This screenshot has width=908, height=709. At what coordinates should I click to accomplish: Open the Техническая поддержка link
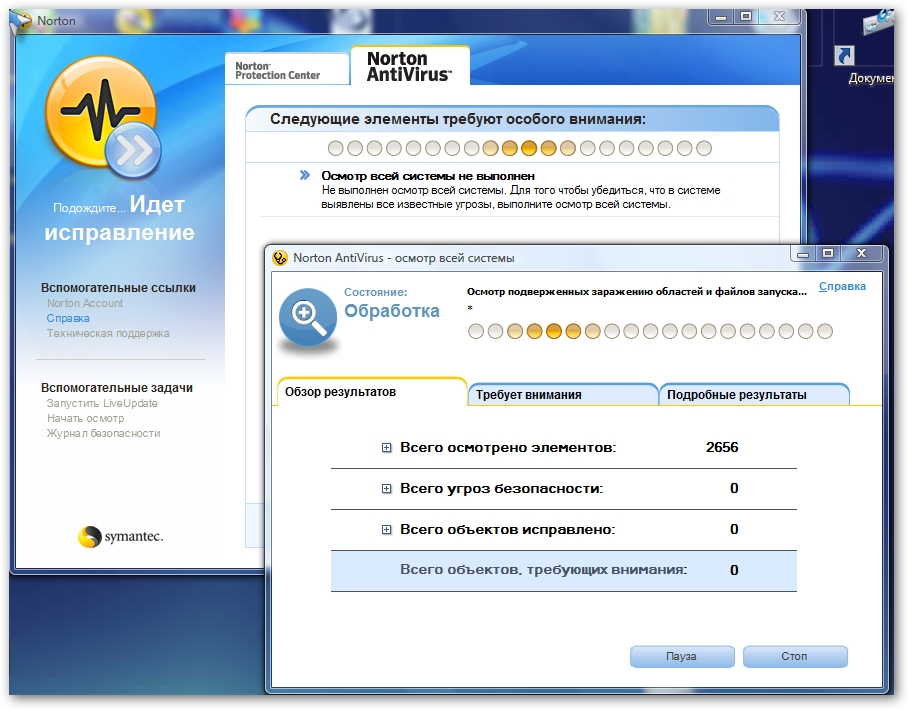pos(108,333)
